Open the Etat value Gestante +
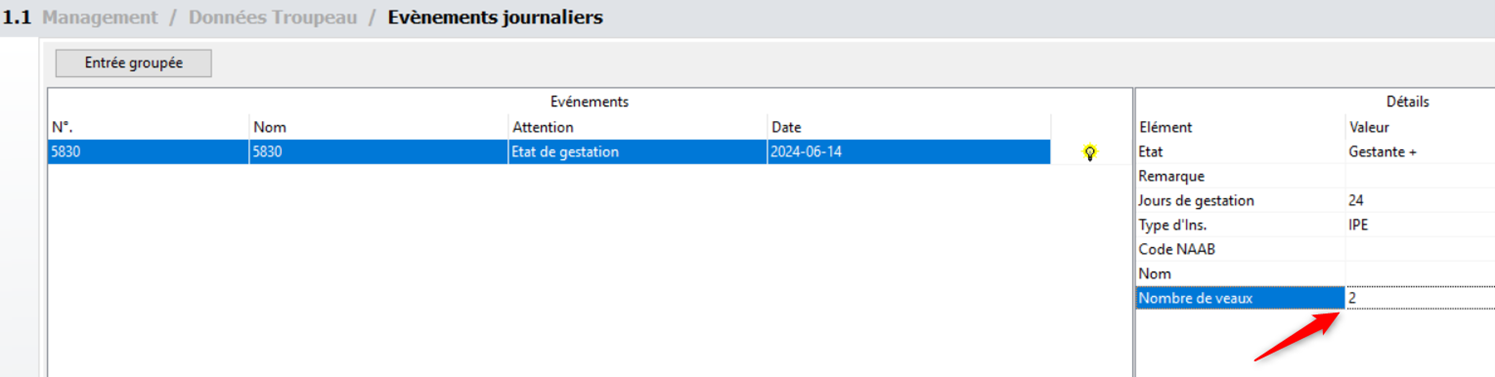 coord(1420,152)
